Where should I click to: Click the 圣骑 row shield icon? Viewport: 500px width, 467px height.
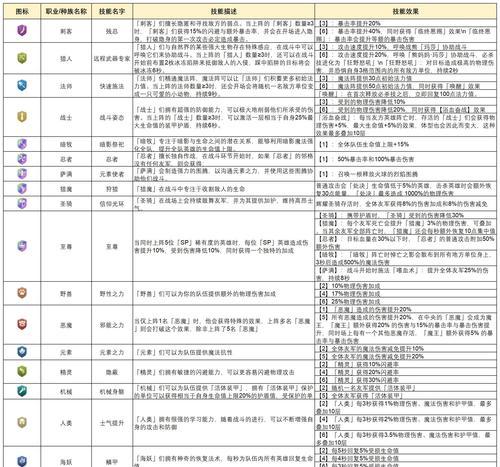coord(22,203)
